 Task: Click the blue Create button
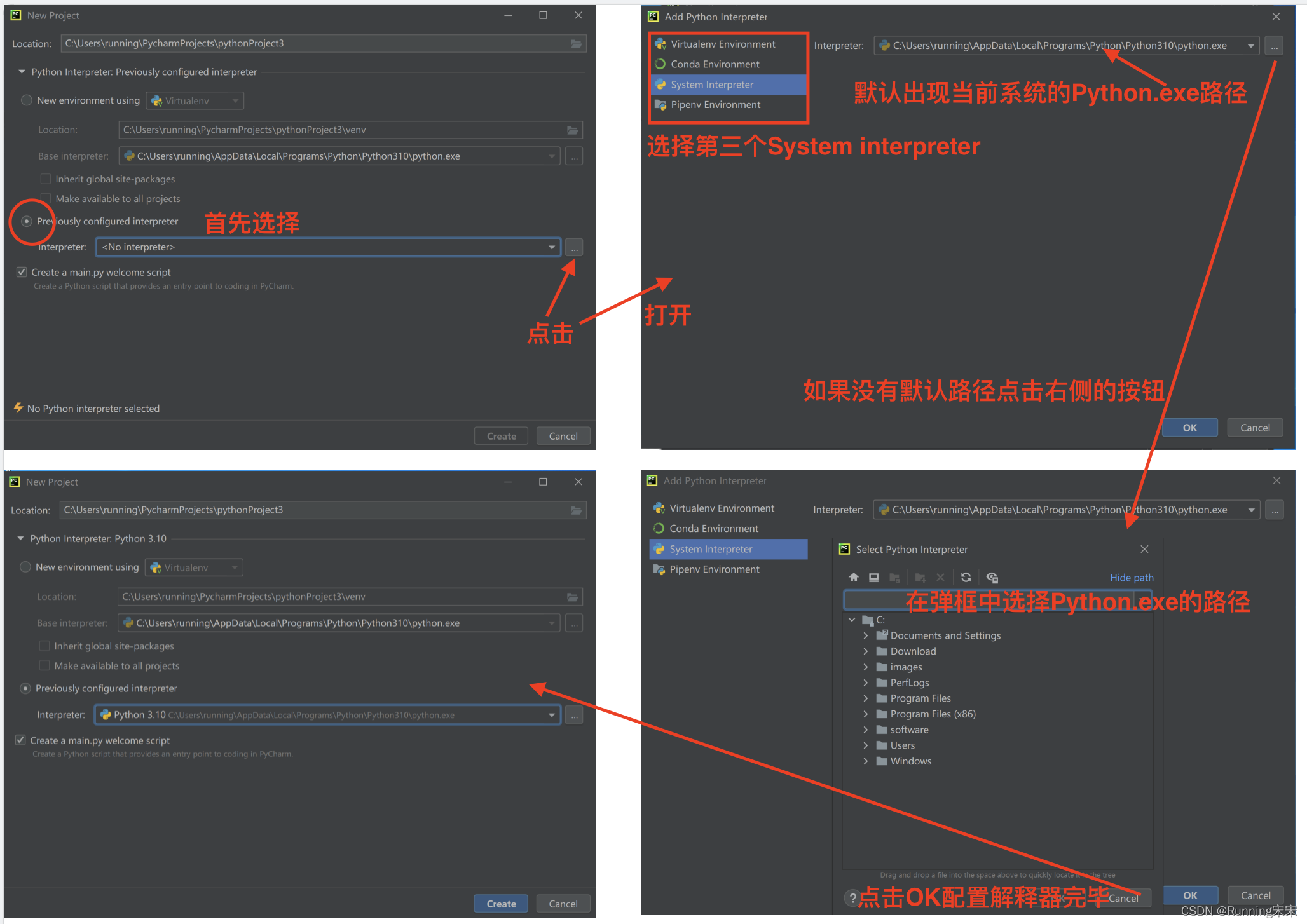(x=501, y=903)
